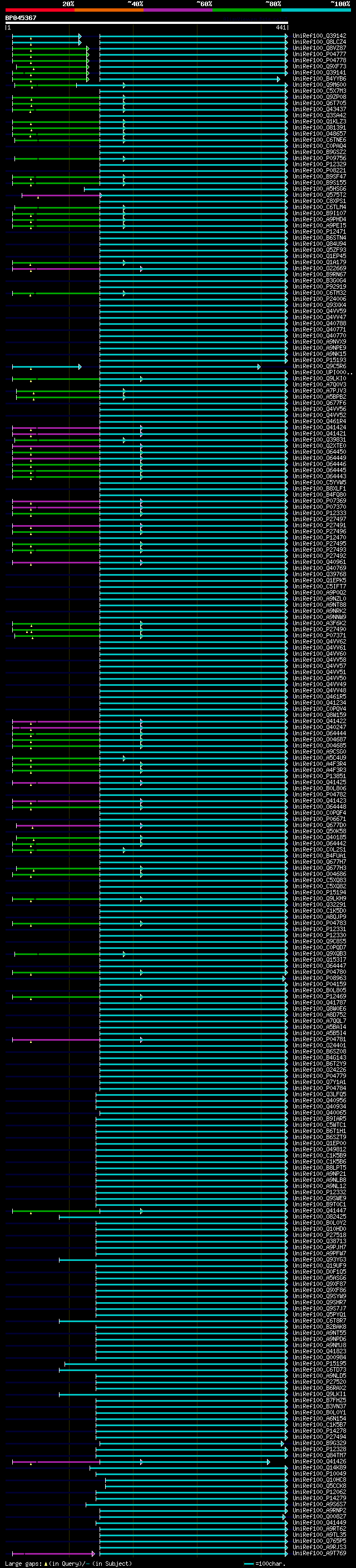Select hit label UniRef100_Q10HC8
The width and height of the screenshot is (356, 1568).
[319, 1480]
